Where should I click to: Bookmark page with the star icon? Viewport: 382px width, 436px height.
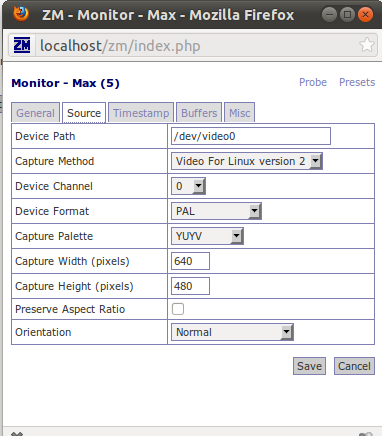click(x=367, y=45)
